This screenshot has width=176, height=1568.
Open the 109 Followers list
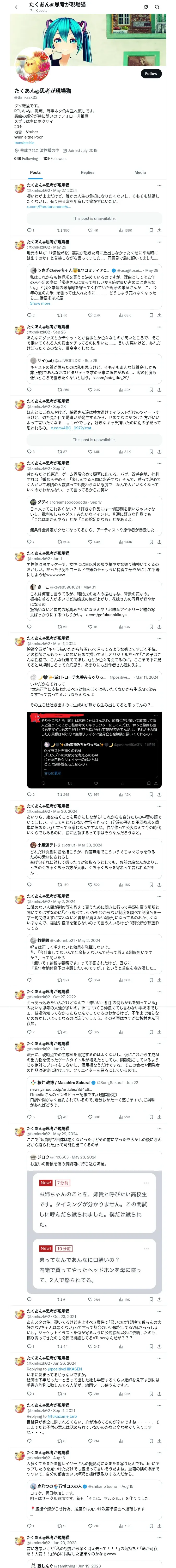(x=54, y=158)
